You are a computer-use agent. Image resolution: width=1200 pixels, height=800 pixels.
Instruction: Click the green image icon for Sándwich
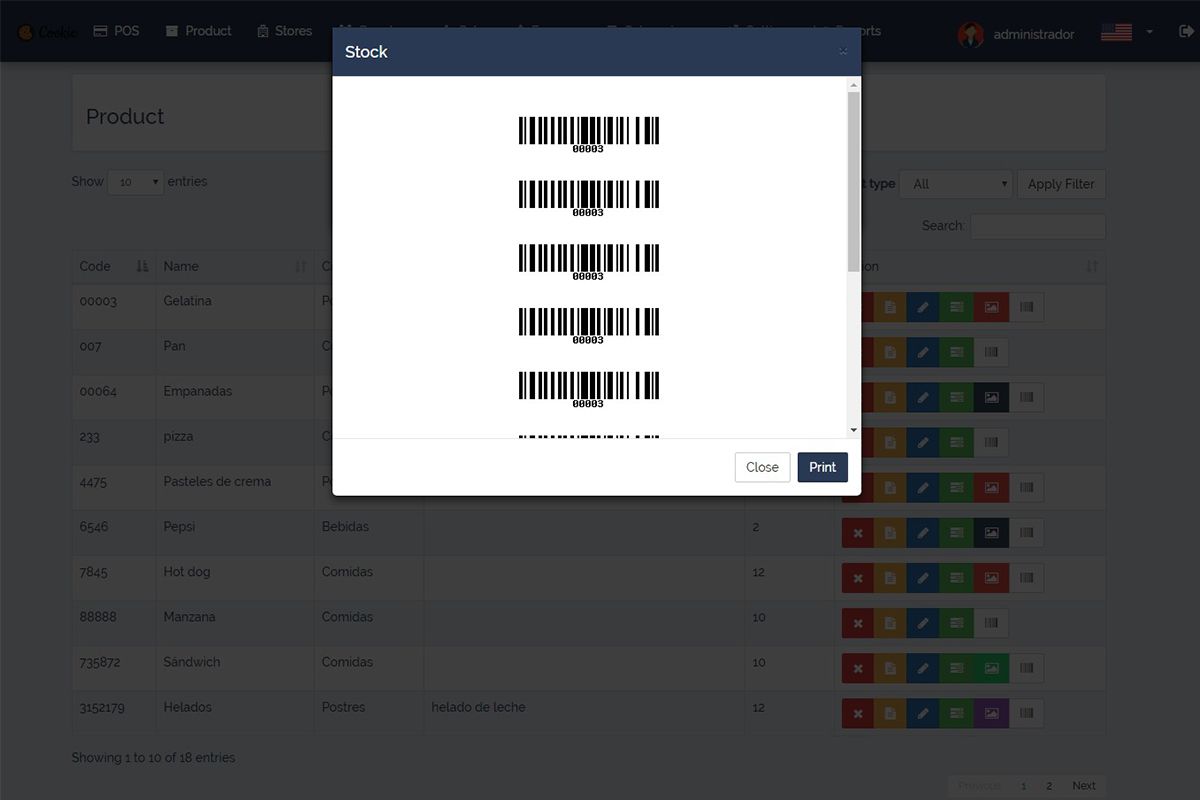(x=991, y=668)
